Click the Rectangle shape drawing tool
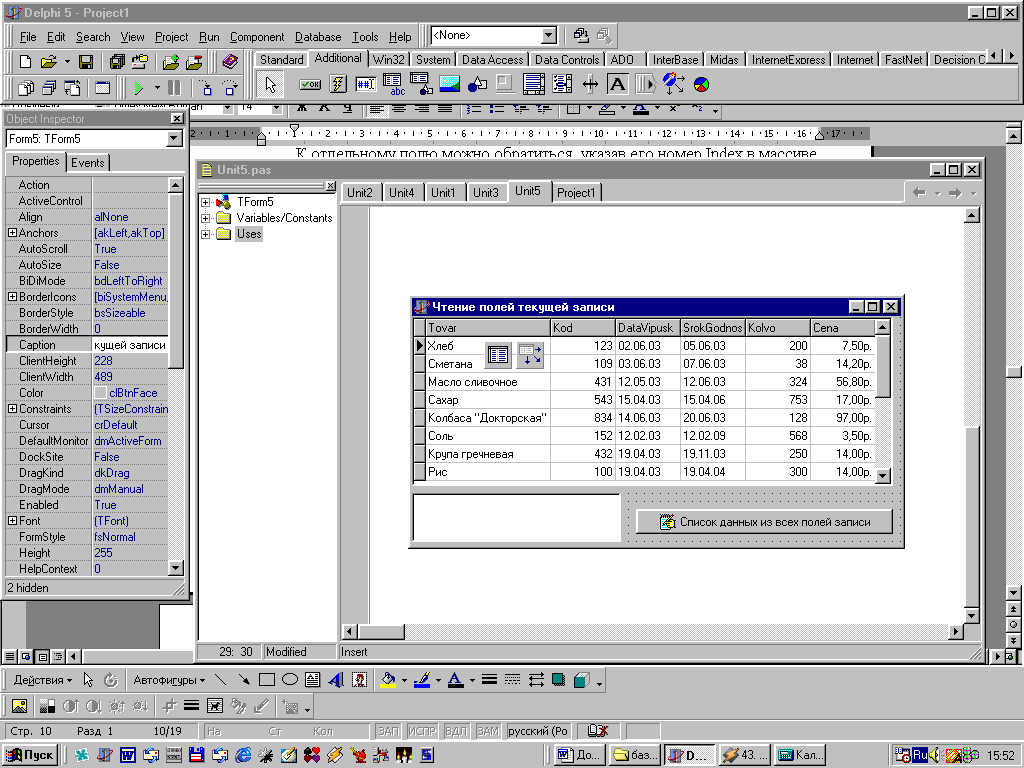 [266, 680]
